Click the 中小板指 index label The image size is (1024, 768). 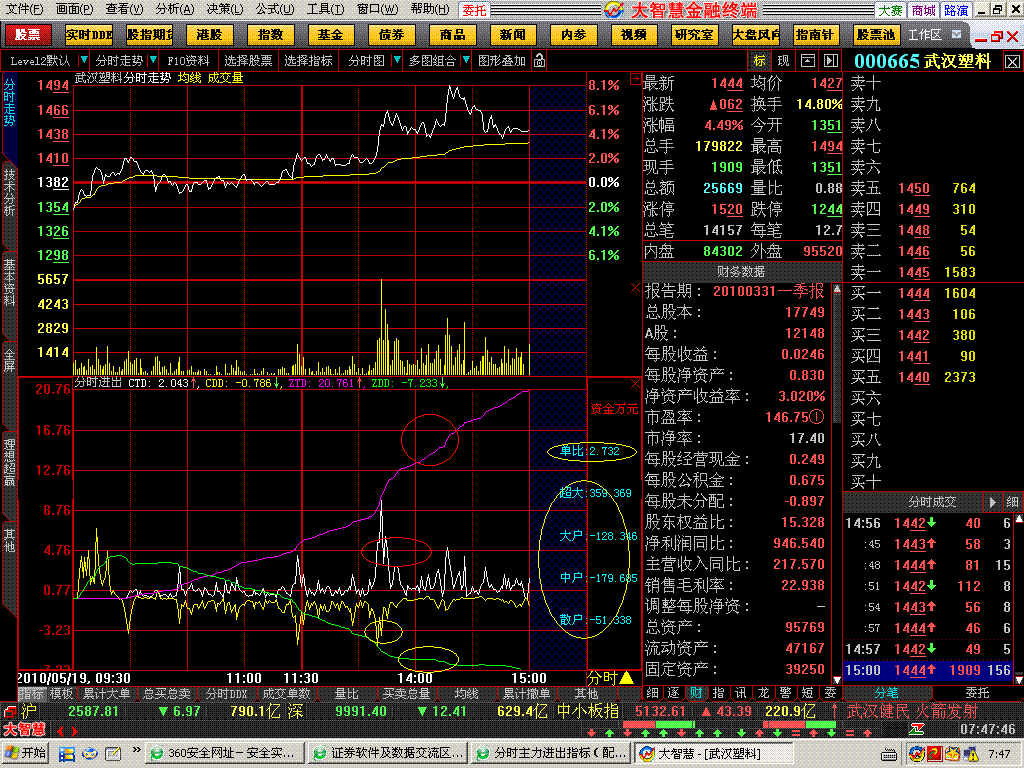(588, 711)
